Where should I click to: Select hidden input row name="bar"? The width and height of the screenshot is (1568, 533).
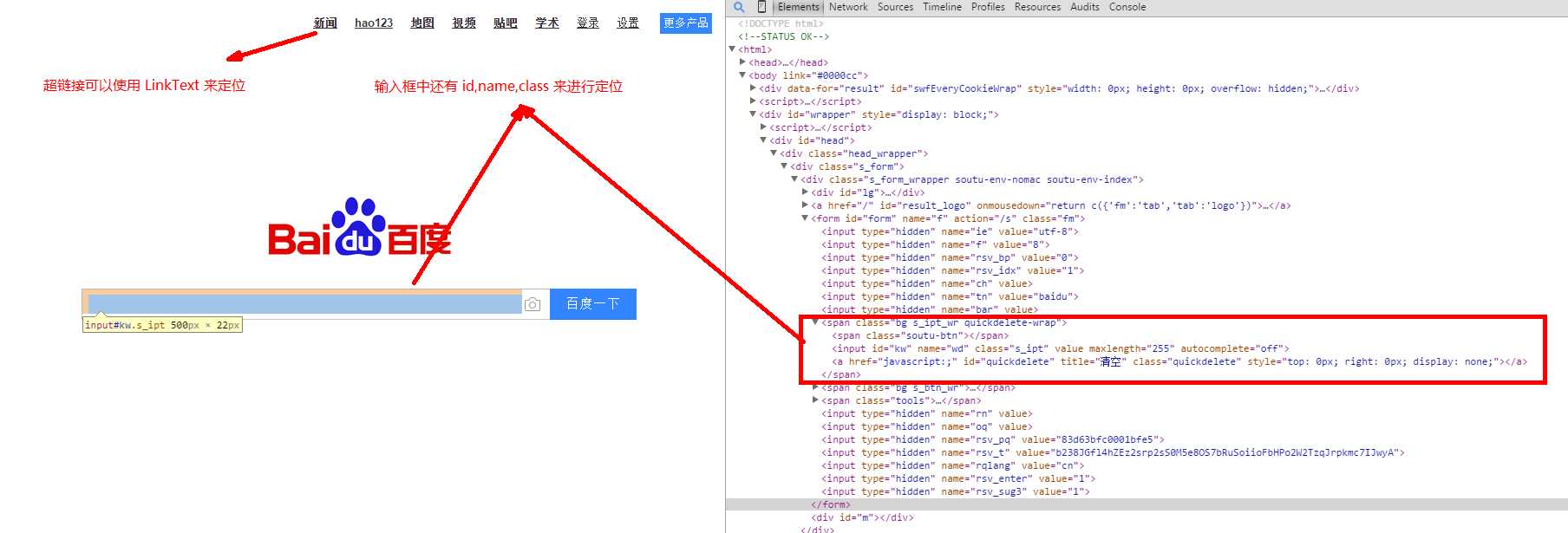click(x=930, y=309)
